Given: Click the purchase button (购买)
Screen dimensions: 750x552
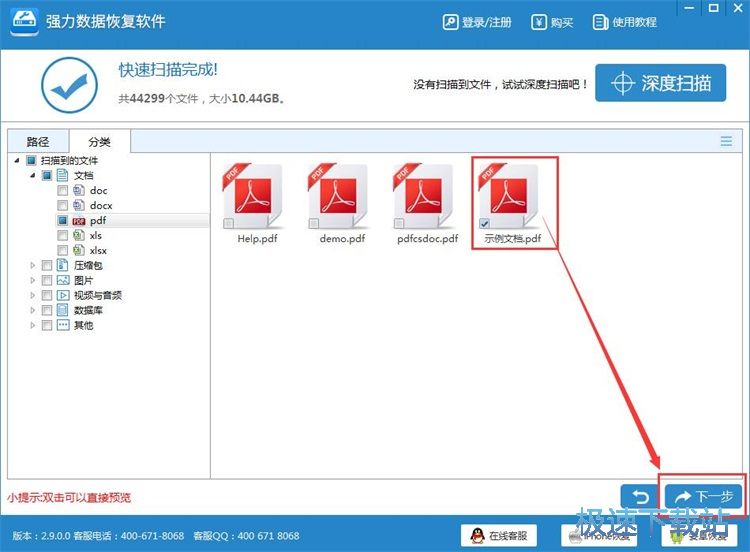Looking at the screenshot, I should tap(551, 22).
